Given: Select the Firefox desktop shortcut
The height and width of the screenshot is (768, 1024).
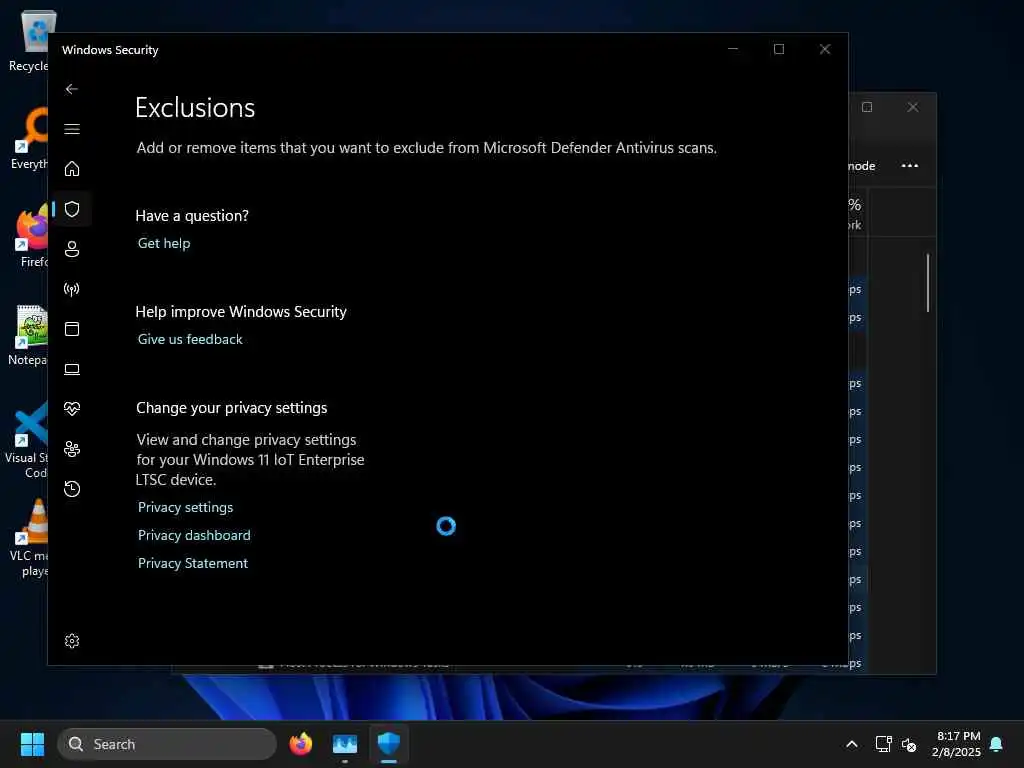Looking at the screenshot, I should pos(30,236).
